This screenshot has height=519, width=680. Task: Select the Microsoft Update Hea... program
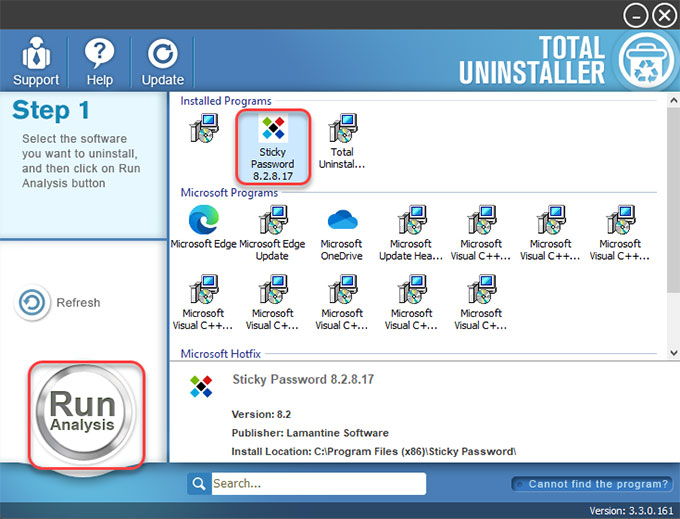tap(411, 233)
